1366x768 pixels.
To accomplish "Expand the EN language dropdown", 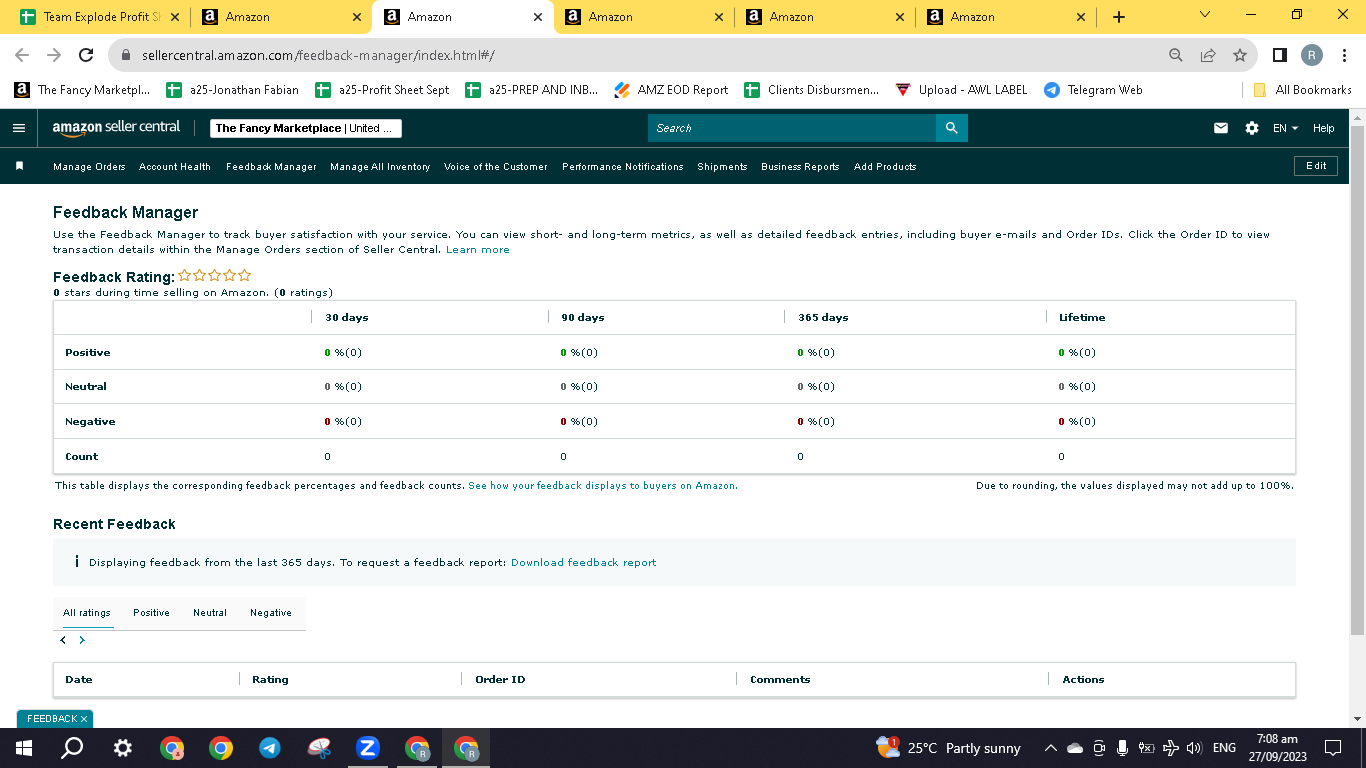I will point(1285,128).
